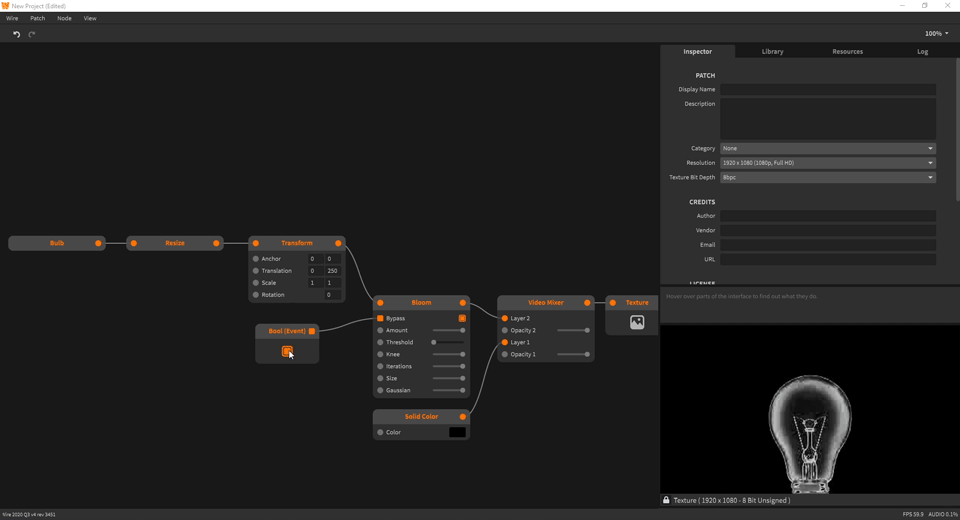Viewport: 960px width, 520px height.
Task: Switch to the Log tab
Action: pyautogui.click(x=922, y=51)
